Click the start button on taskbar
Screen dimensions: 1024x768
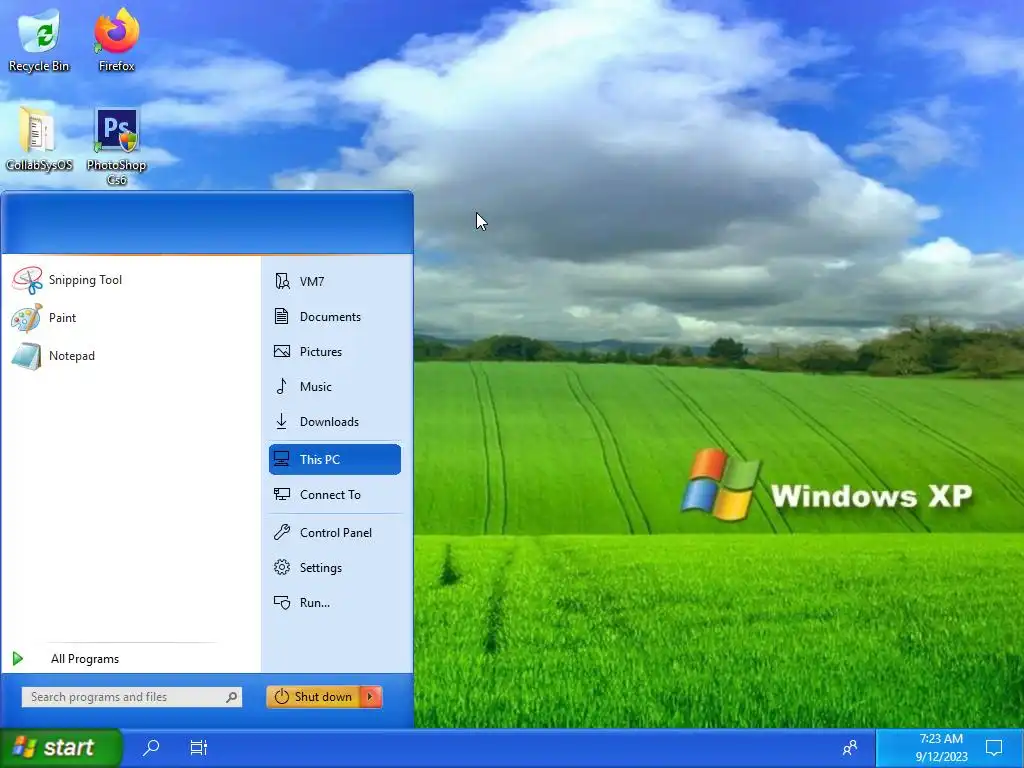click(61, 748)
